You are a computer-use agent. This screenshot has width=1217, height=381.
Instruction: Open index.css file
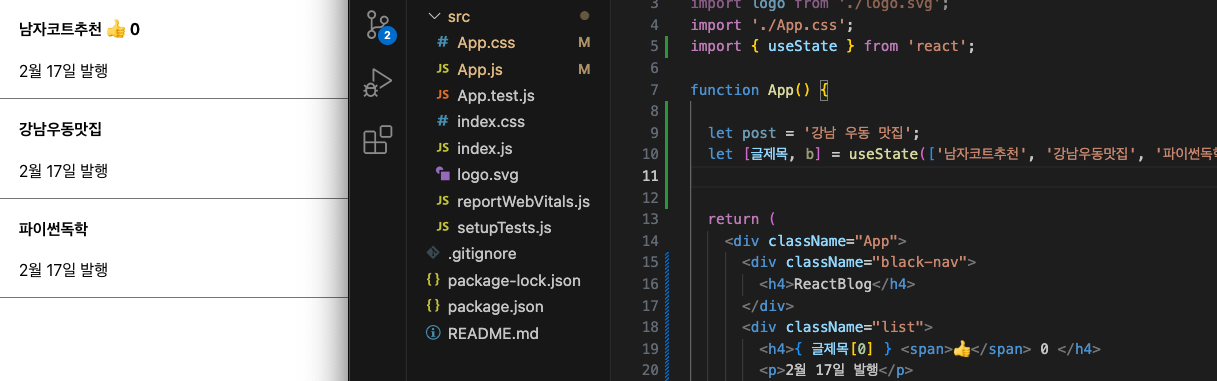(490, 122)
